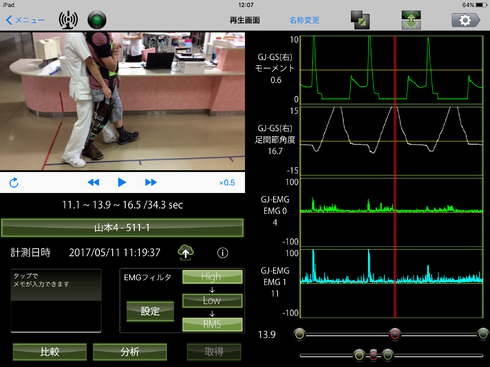Tap the 13.9 slider time value

[267, 335]
